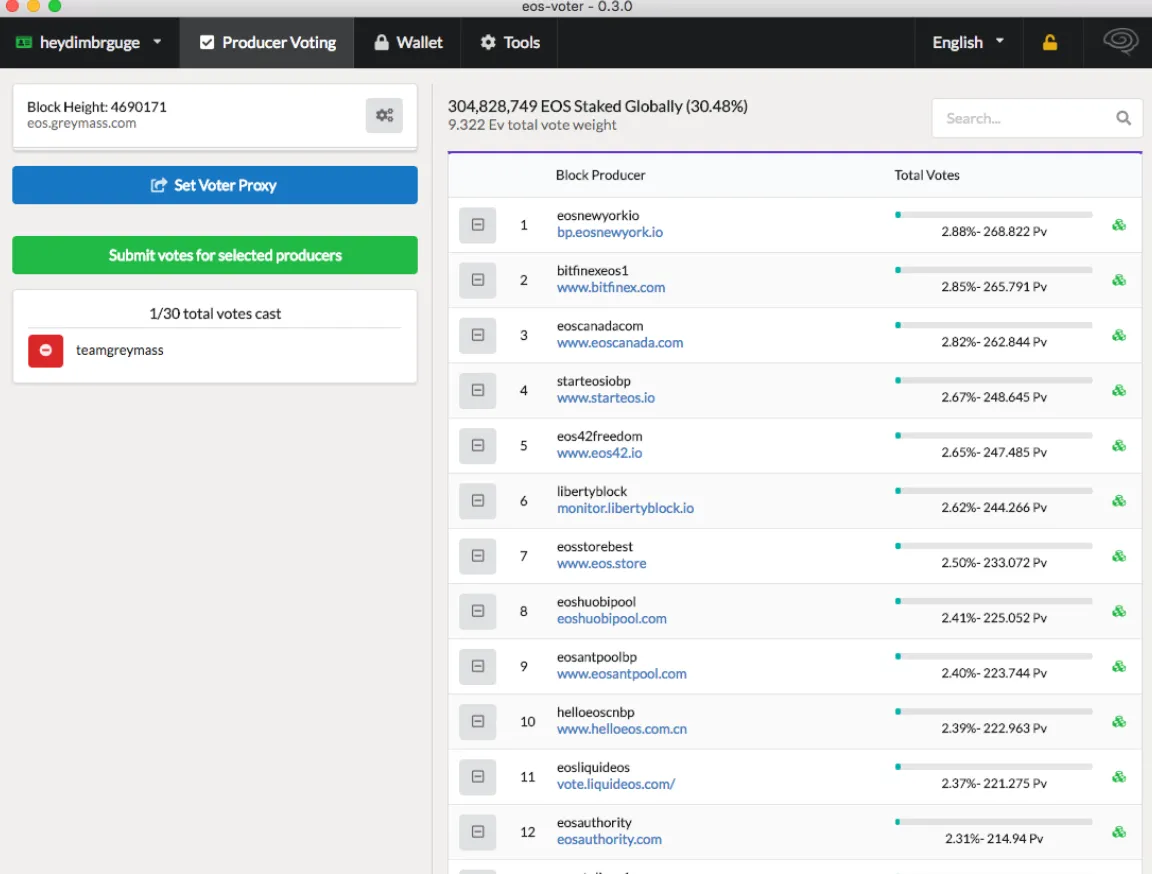Click the green info icon for libertyblock
Viewport: 1152px width, 874px height.
pyautogui.click(x=1118, y=500)
